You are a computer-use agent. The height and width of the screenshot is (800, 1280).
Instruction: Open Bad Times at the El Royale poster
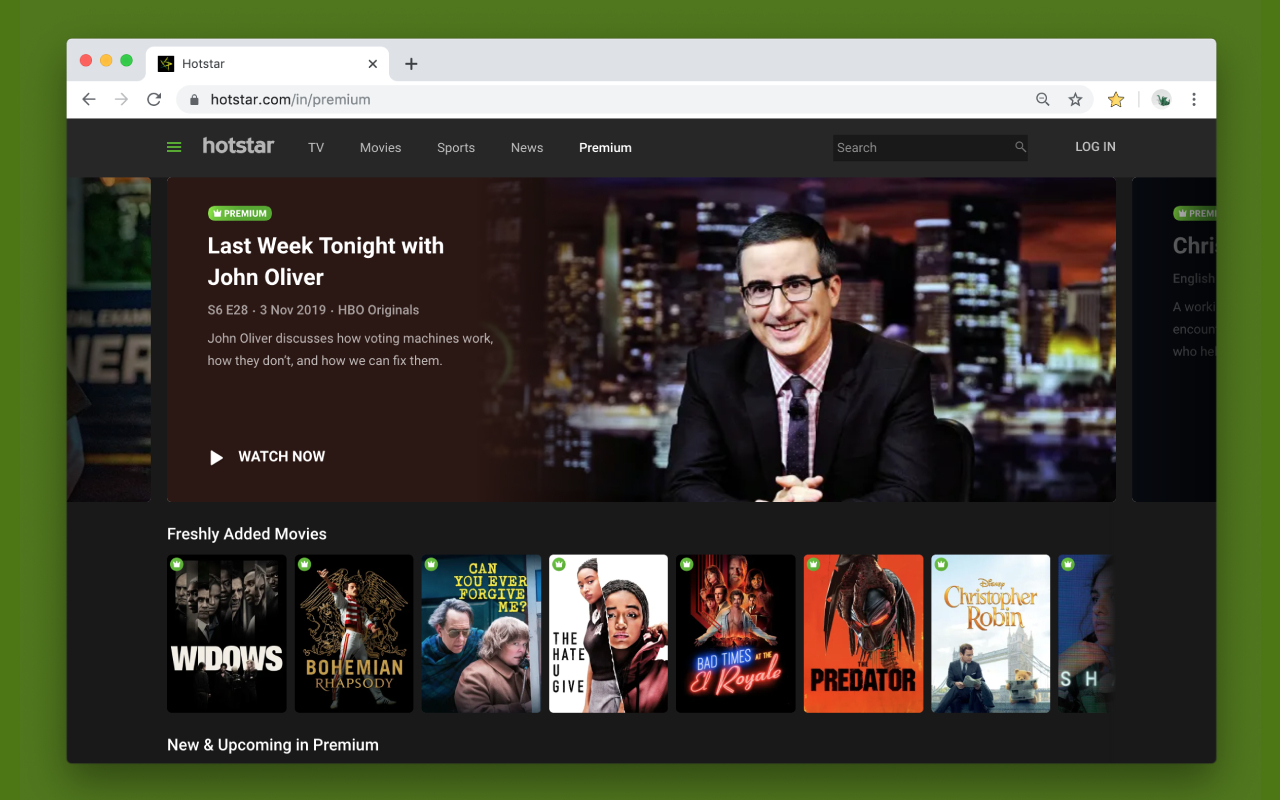[x=736, y=634]
